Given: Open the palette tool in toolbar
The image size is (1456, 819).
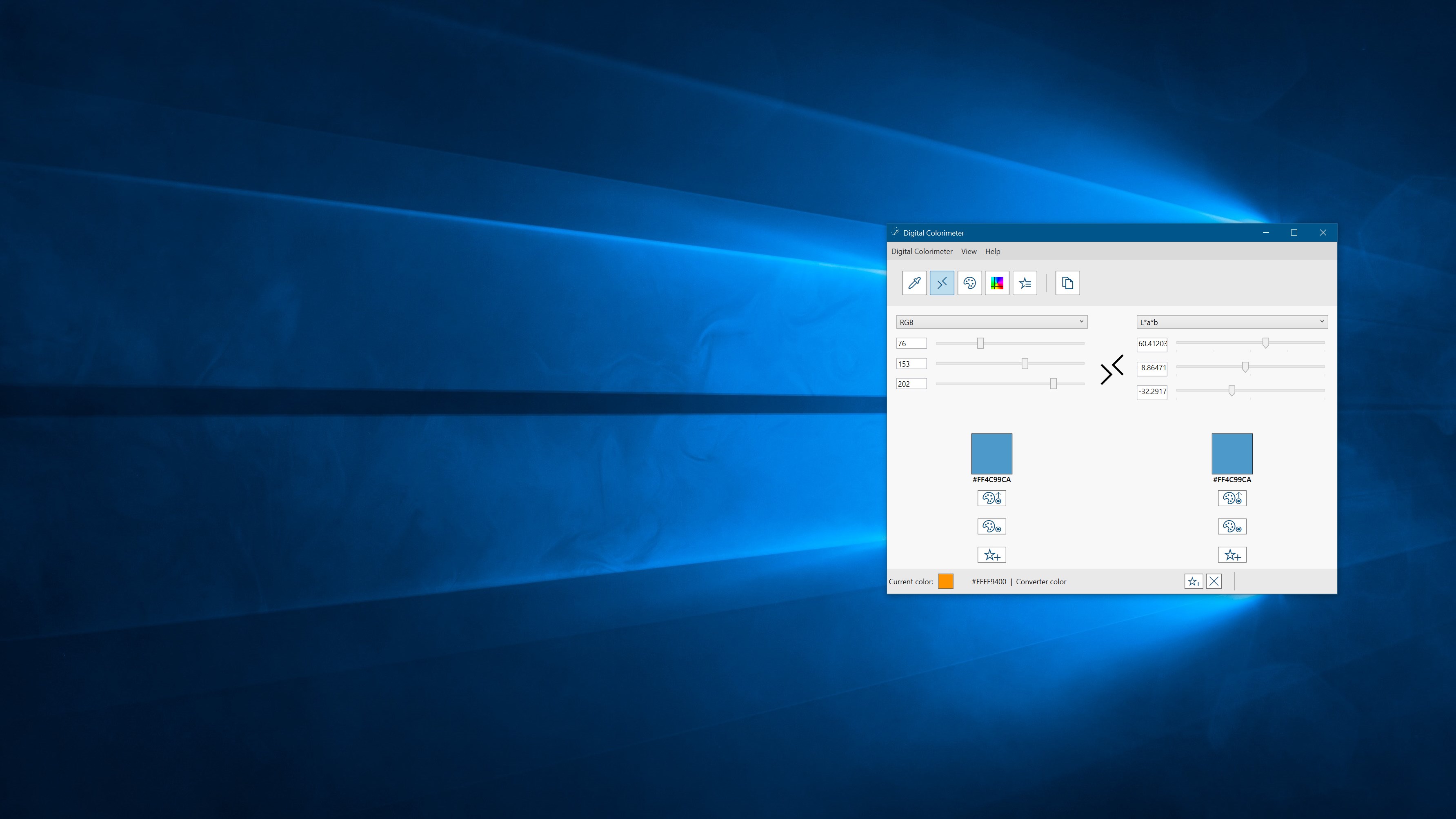Looking at the screenshot, I should click(969, 283).
